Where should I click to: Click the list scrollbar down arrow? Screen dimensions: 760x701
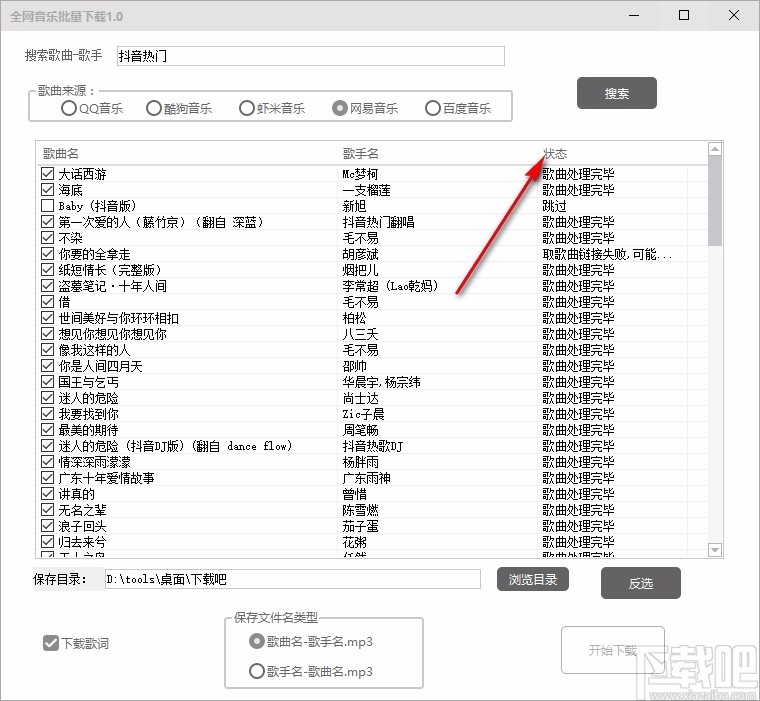click(715, 550)
